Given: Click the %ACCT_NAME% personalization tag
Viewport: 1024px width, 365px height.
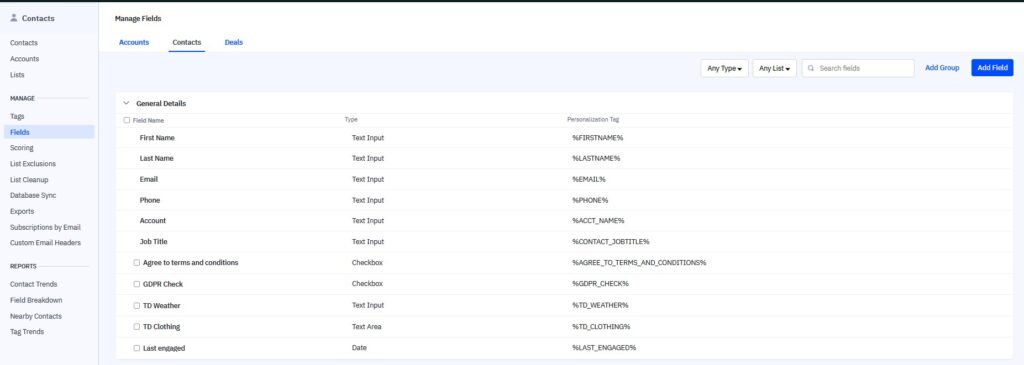Looking at the screenshot, I should (x=598, y=221).
